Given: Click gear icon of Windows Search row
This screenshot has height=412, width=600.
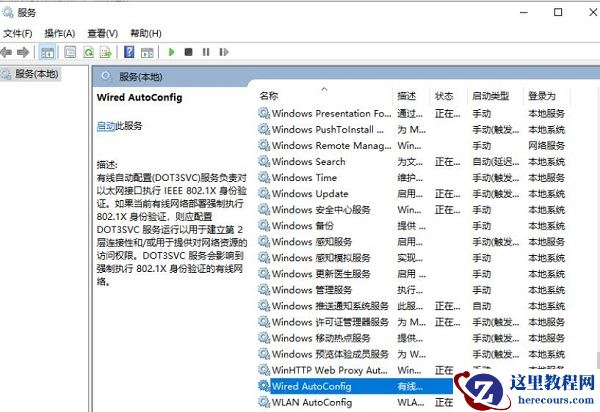Looking at the screenshot, I should pyautogui.click(x=264, y=161).
